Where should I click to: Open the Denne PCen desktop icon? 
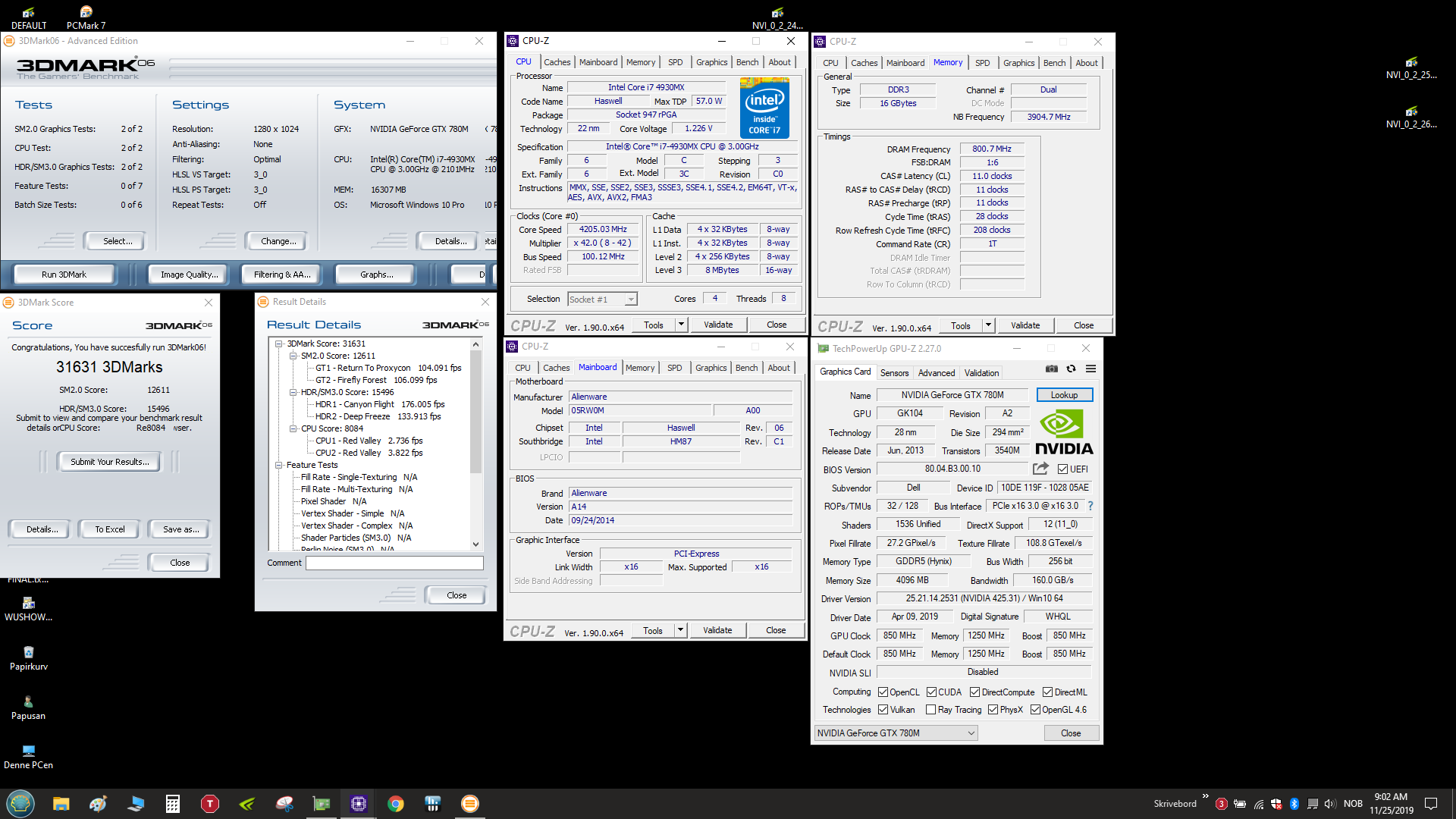[29, 757]
